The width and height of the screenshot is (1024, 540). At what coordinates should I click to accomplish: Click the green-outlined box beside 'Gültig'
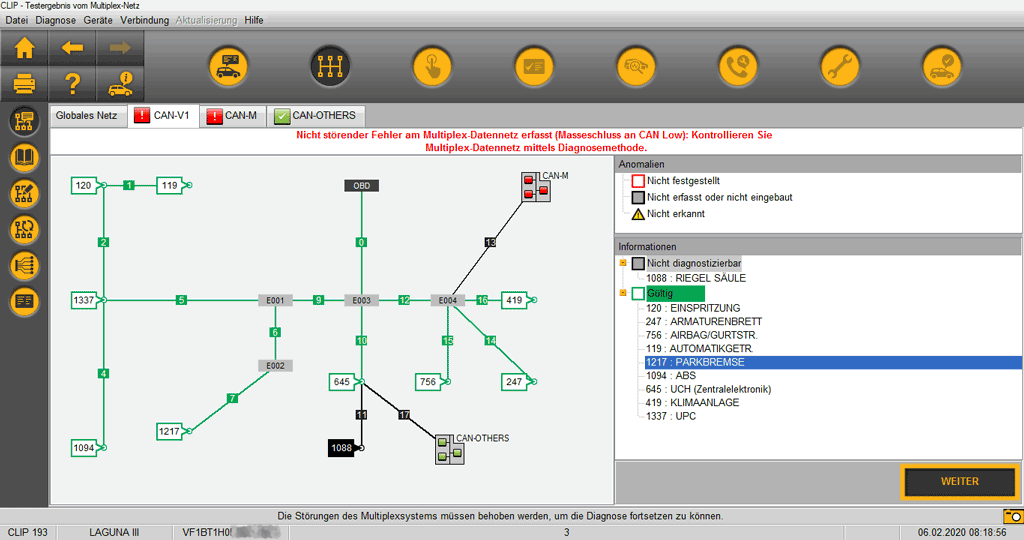638,293
